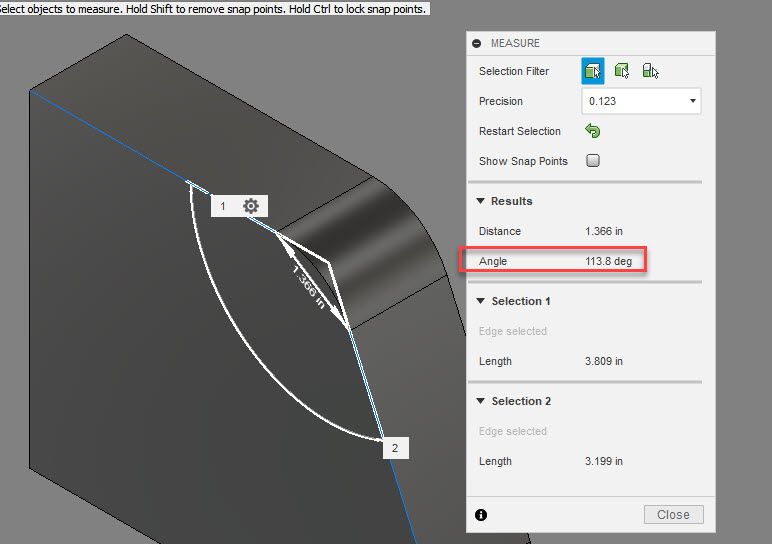Click the green Restart Selection arrow
This screenshot has height=544, width=772.
[593, 131]
